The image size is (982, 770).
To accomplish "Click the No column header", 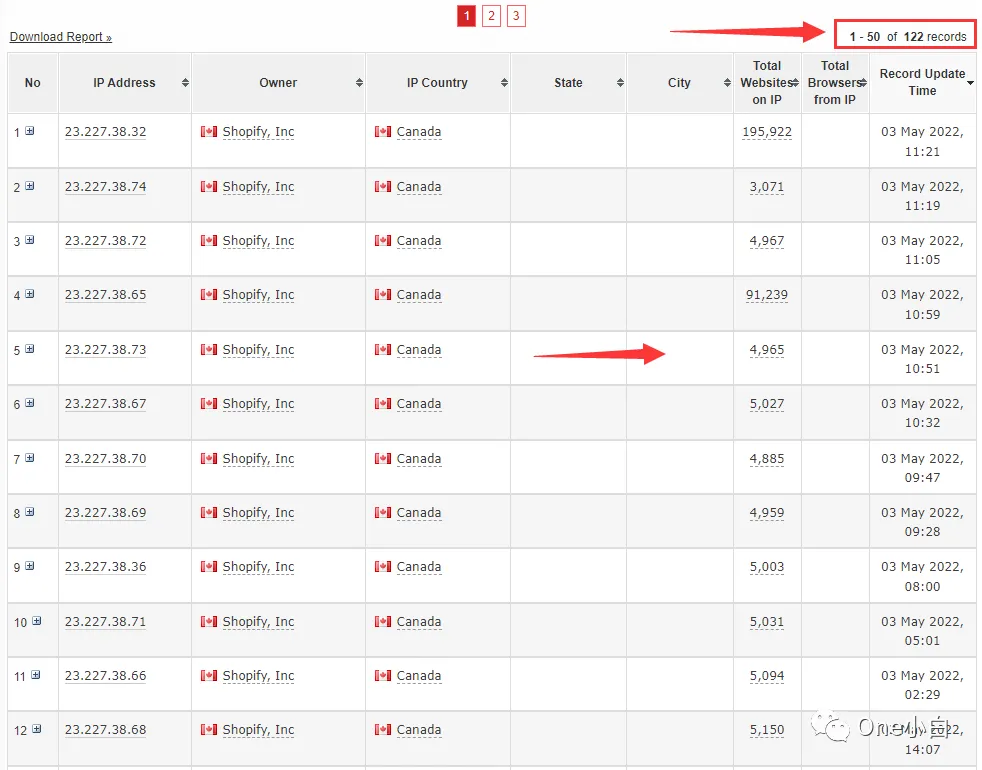I will [x=33, y=83].
